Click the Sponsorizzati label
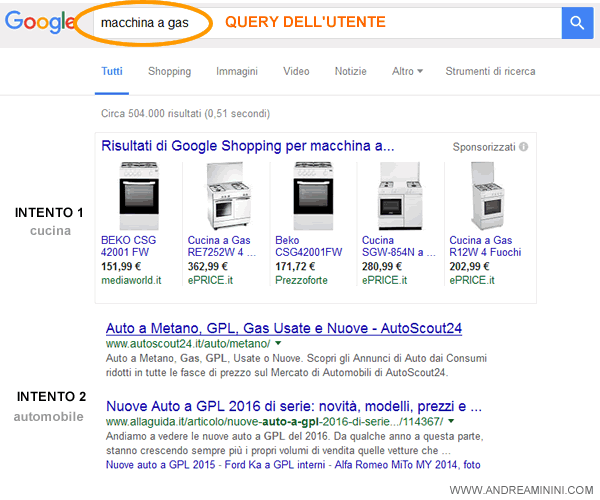 [484, 147]
